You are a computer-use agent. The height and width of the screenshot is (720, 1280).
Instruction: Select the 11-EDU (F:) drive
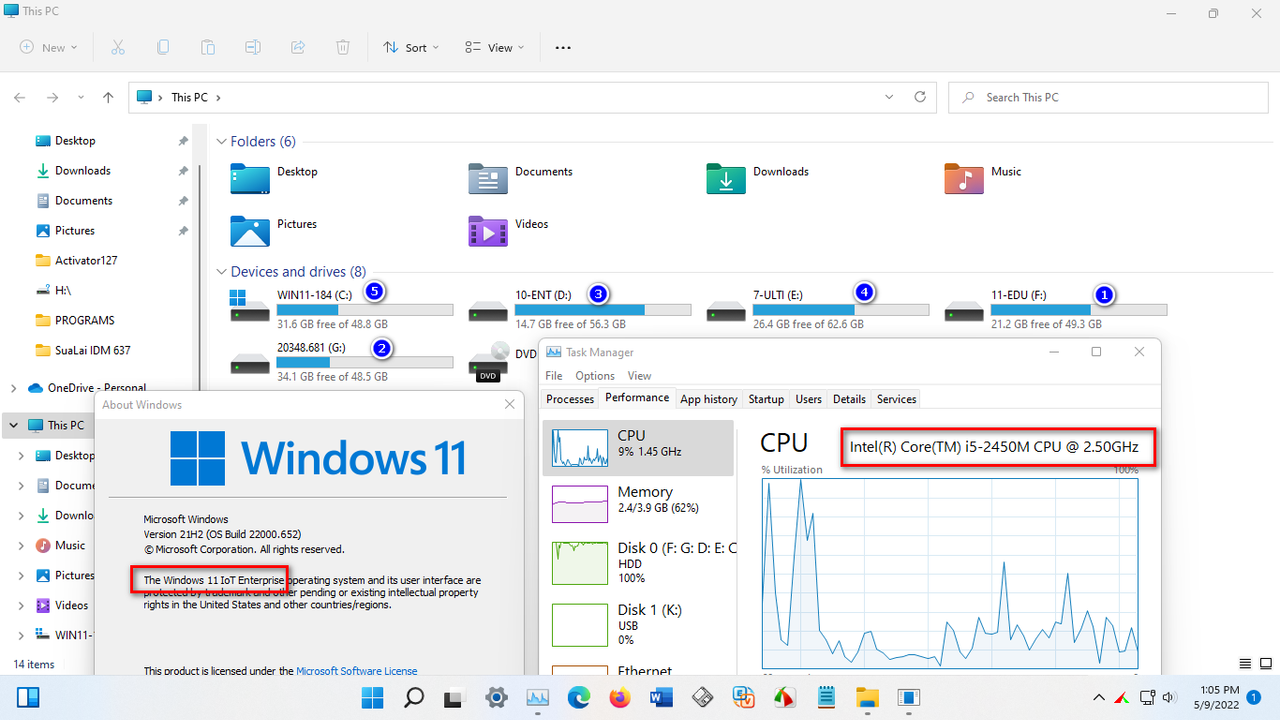pos(1055,309)
